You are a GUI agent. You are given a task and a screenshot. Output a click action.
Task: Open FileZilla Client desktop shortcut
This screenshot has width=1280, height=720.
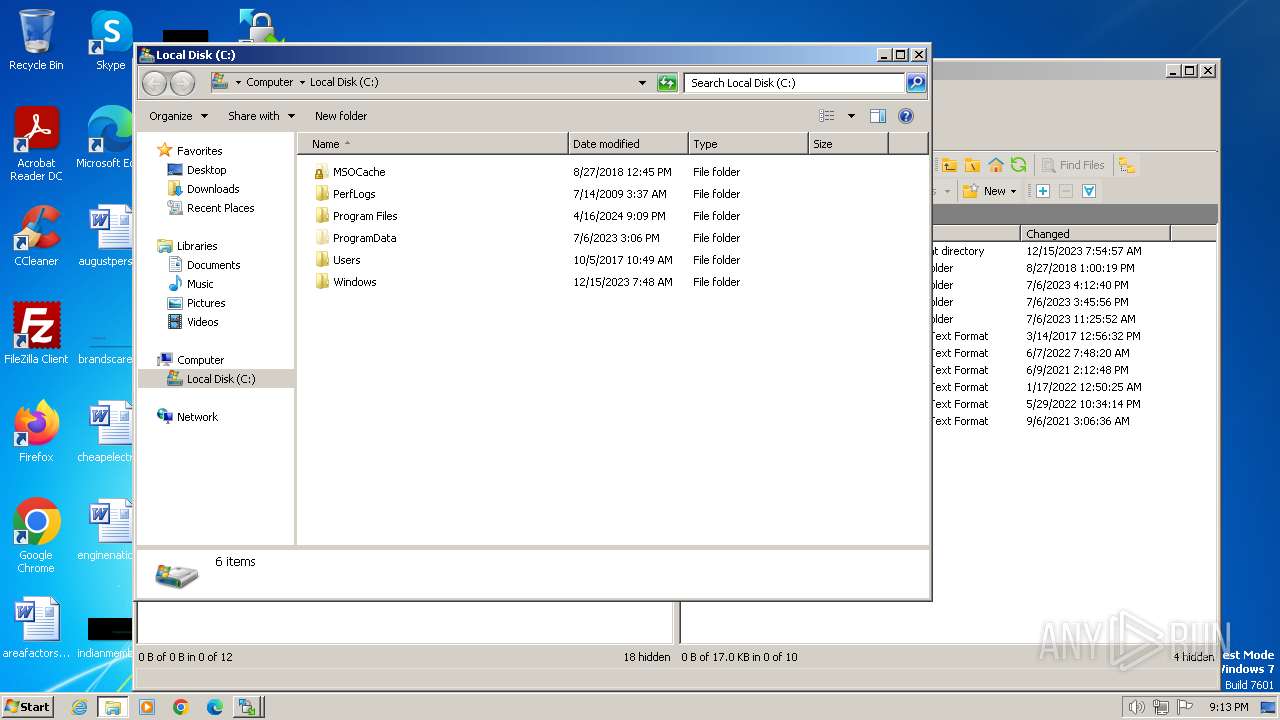(36, 334)
